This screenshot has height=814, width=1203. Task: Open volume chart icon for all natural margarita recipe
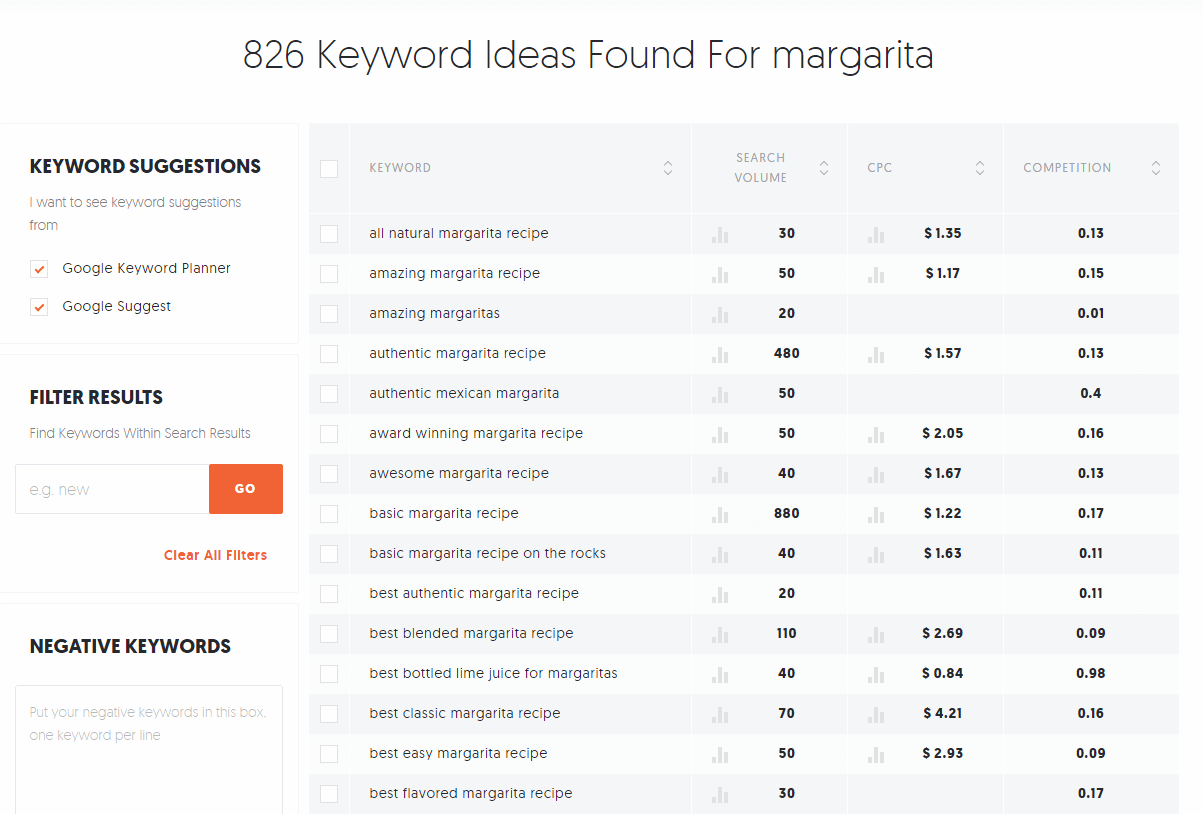720,234
